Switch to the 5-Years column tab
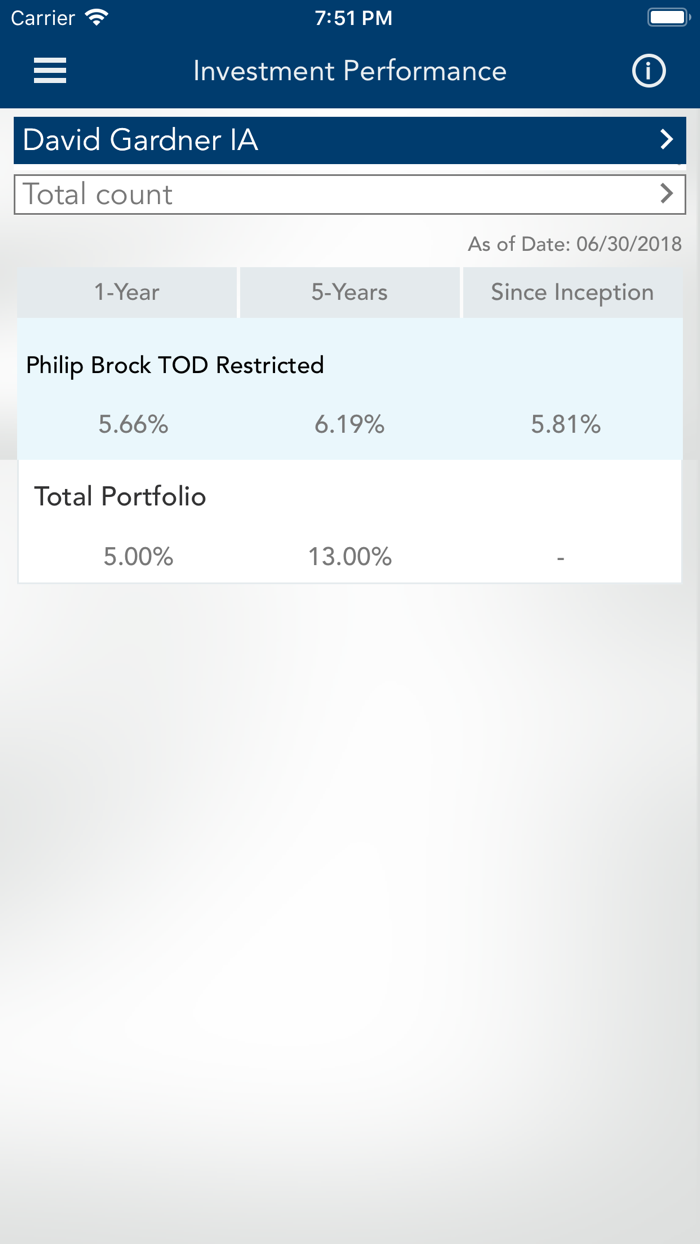Screen dimensions: 700x1244 pos(349,292)
